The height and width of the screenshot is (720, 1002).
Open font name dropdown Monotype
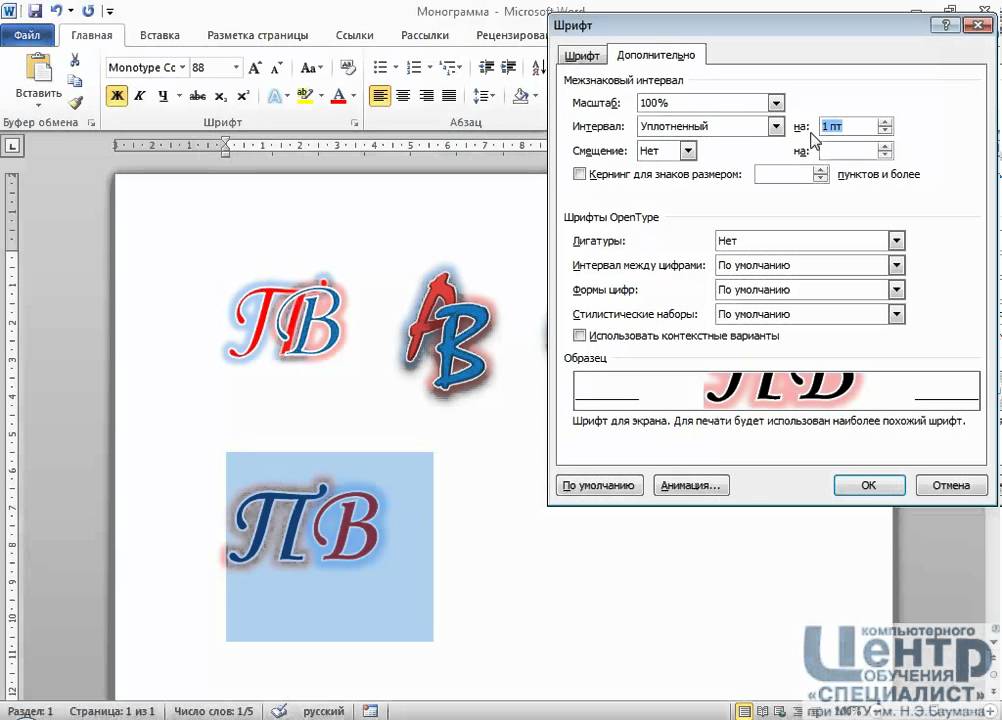(182, 67)
